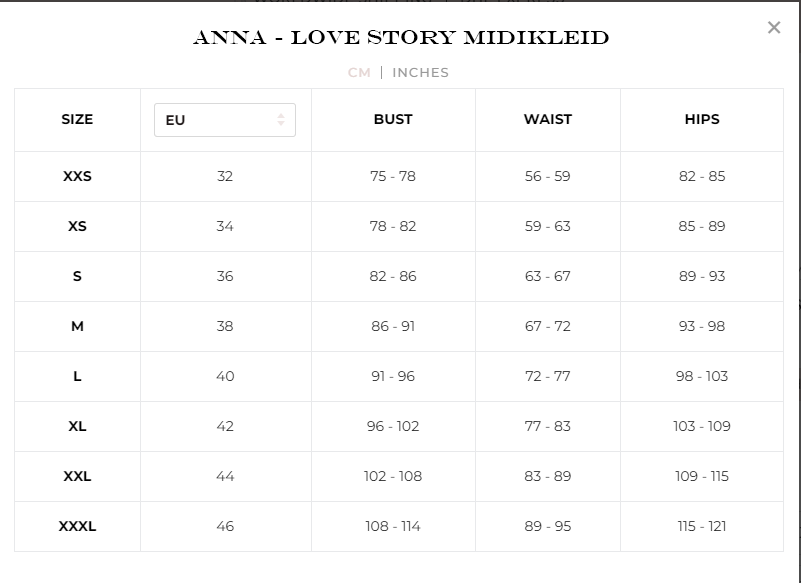The height and width of the screenshot is (583, 801).
Task: Click the BUST column header
Action: pyautogui.click(x=392, y=120)
